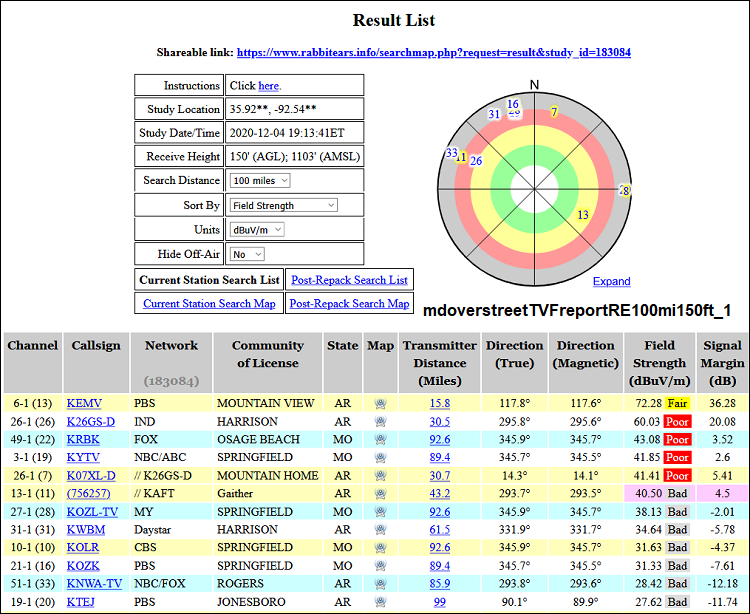Click the map icon in the KWBM row

click(379, 530)
